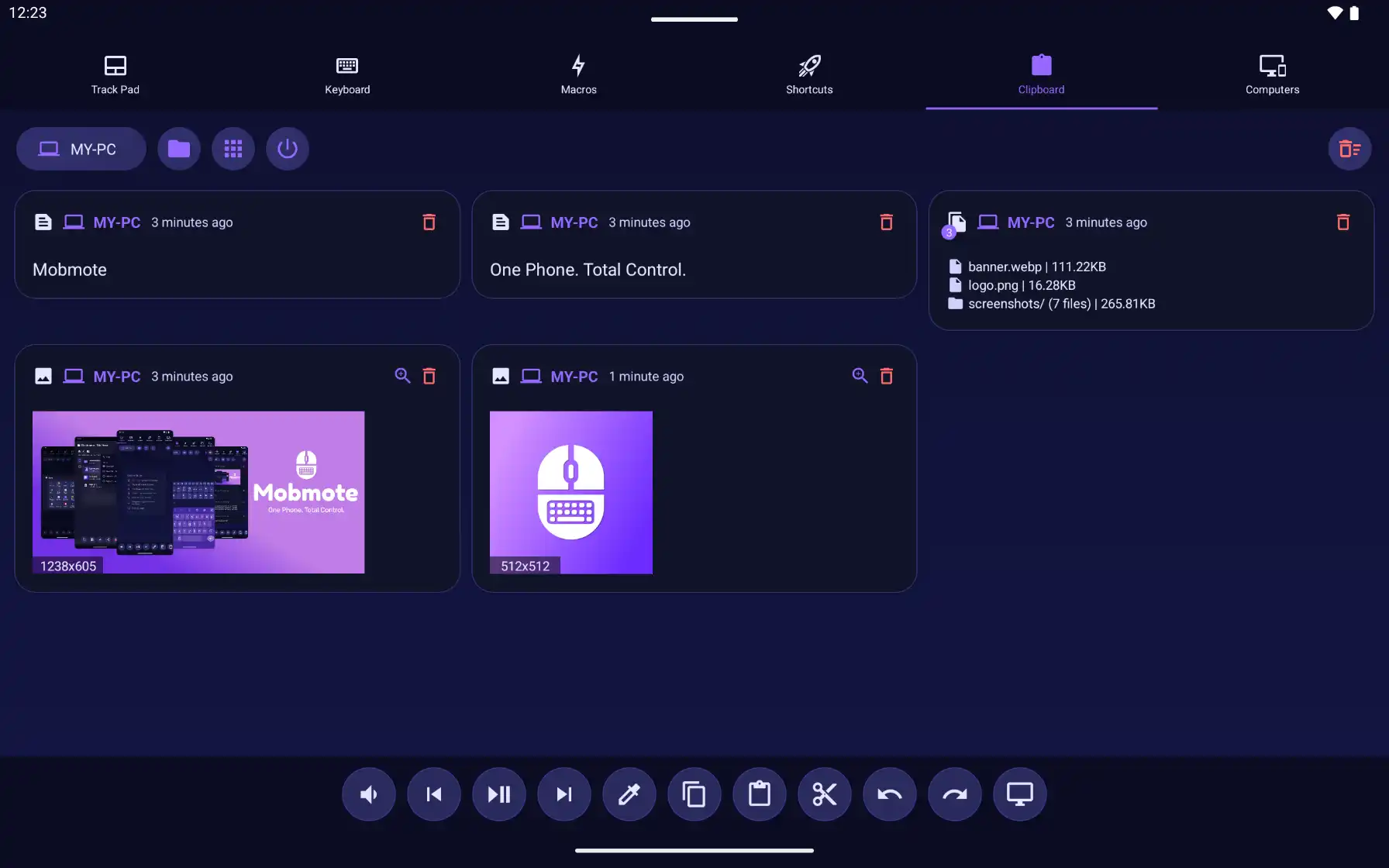The image size is (1389, 868).
Task: Open the display monitor icon
Action: pos(1019,794)
